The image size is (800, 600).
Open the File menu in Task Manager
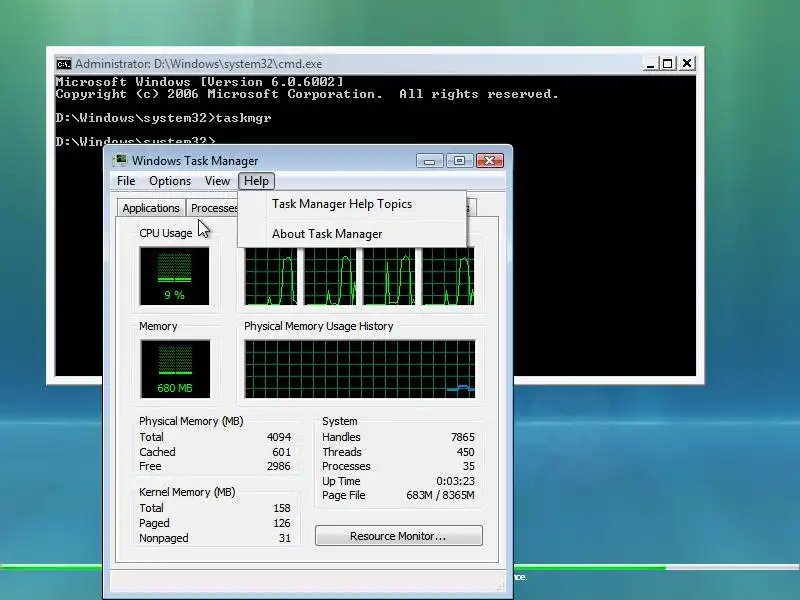[126, 181]
